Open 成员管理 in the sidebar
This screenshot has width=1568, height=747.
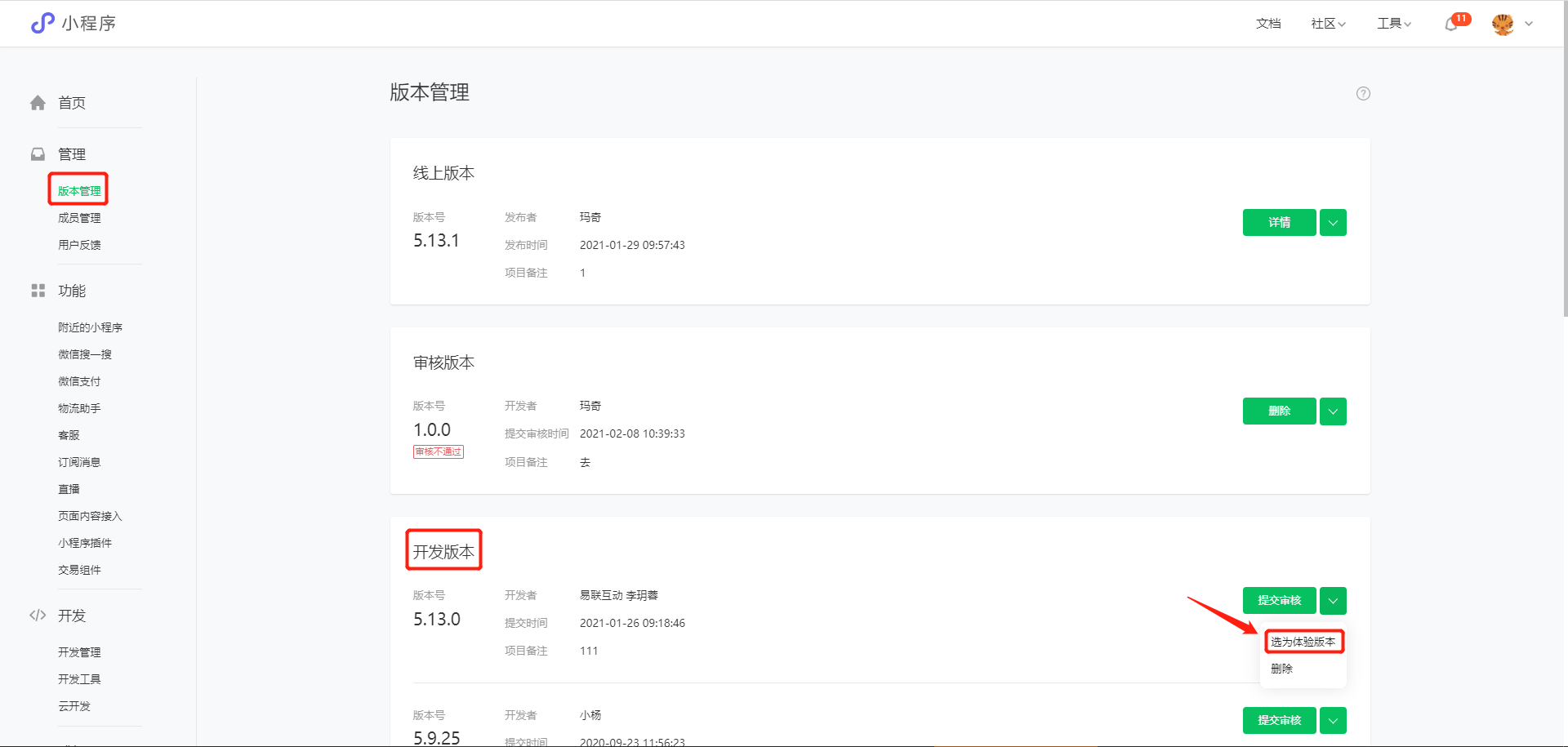tap(78, 217)
